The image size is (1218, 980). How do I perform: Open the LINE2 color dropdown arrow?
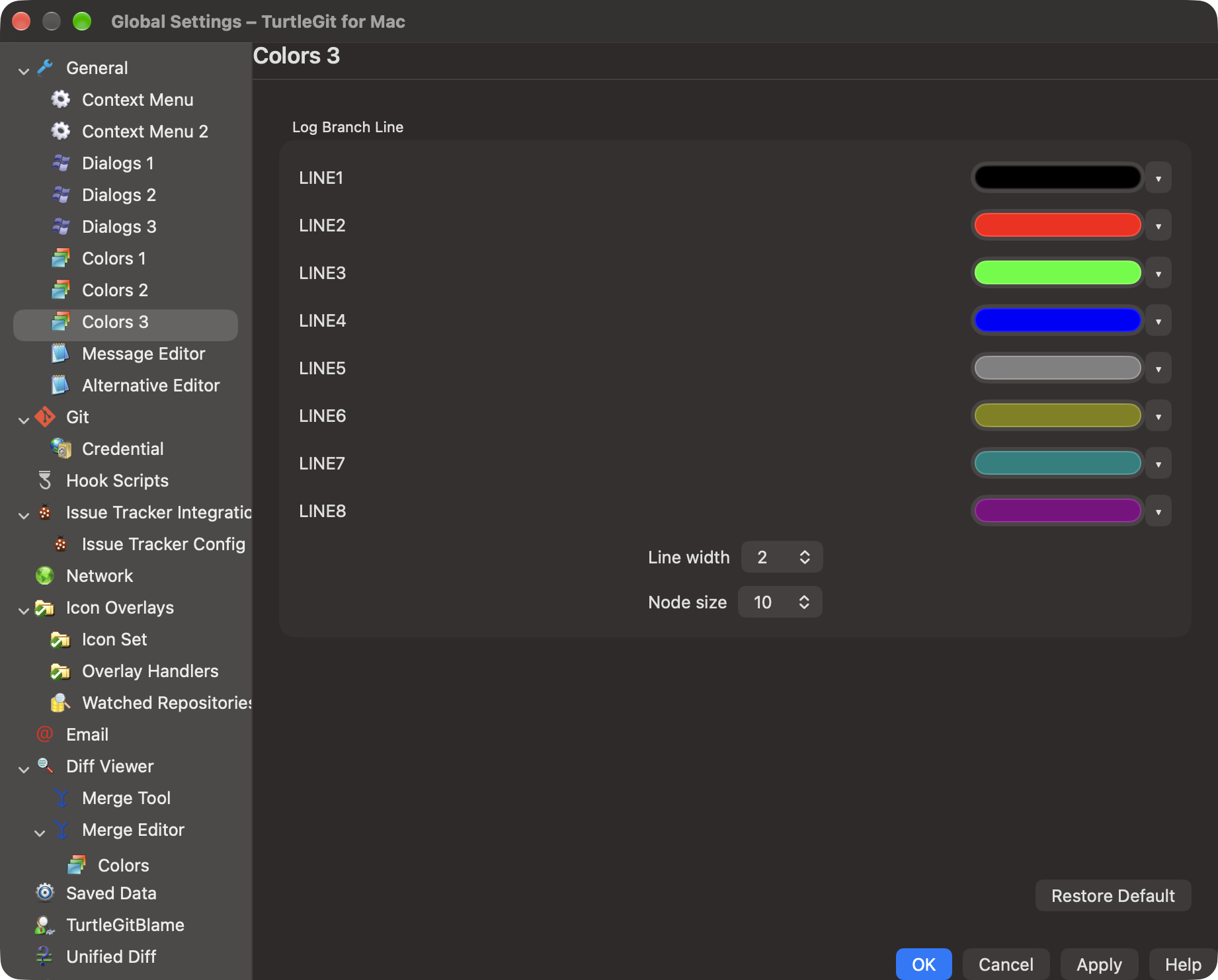1158,225
